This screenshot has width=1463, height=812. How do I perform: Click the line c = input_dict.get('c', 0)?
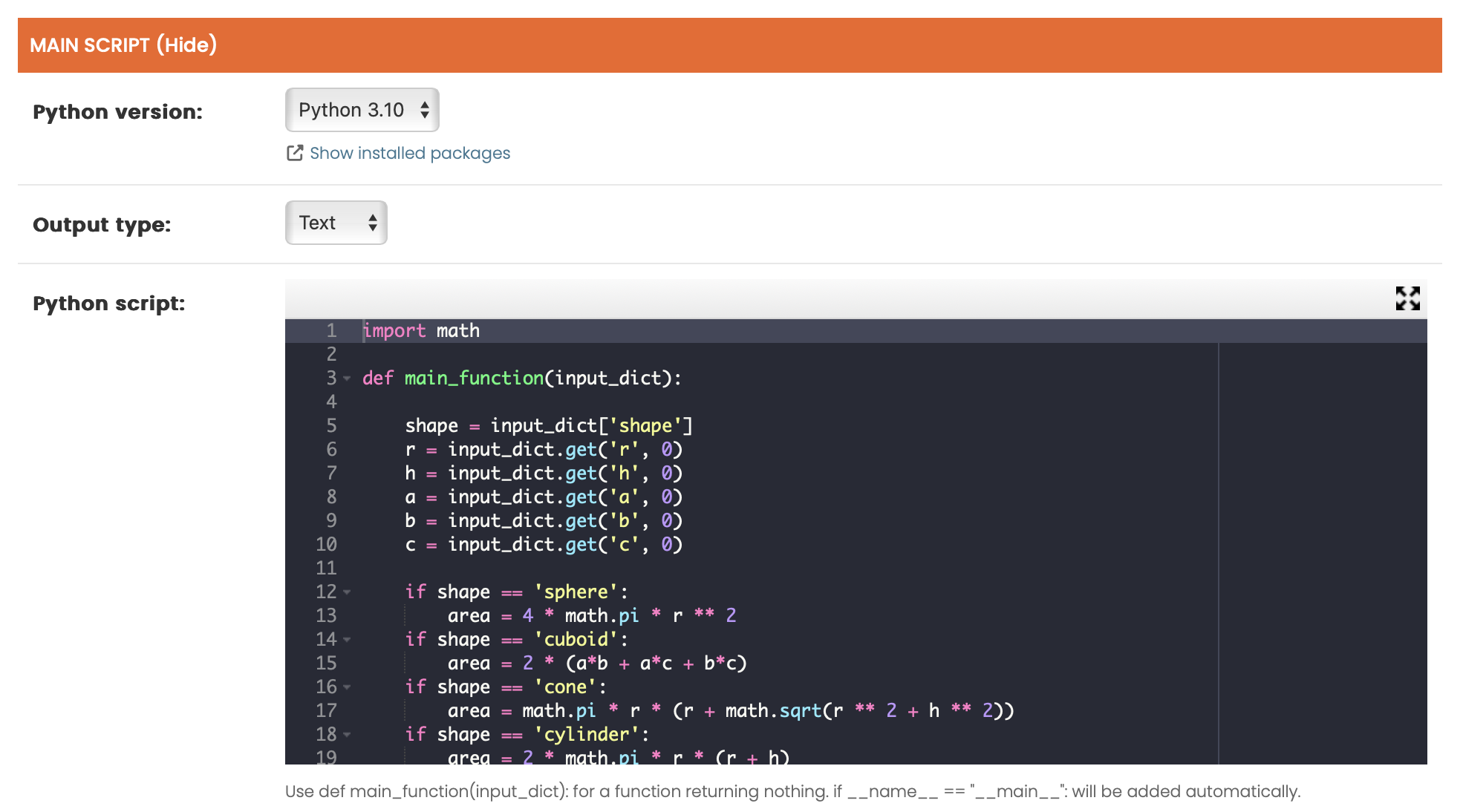[544, 545]
